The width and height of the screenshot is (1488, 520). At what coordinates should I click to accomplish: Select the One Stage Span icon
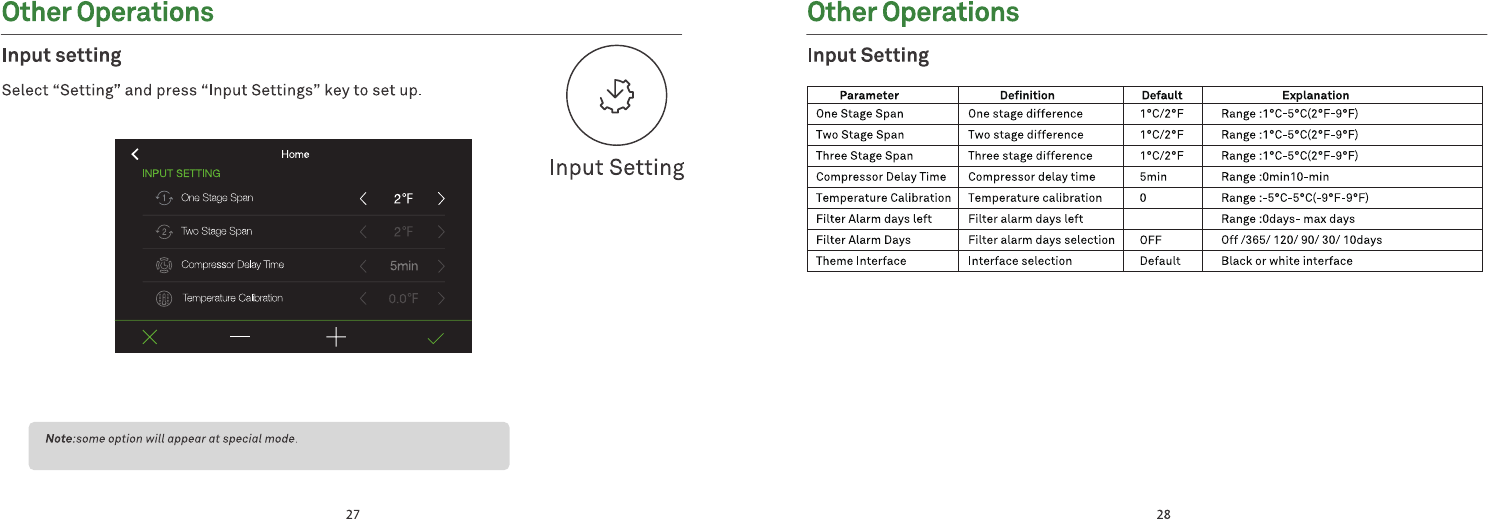(x=163, y=198)
